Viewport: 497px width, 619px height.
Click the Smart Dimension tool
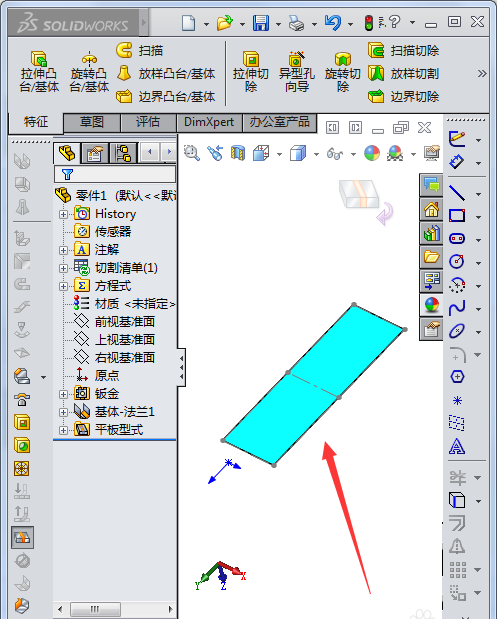click(457, 161)
